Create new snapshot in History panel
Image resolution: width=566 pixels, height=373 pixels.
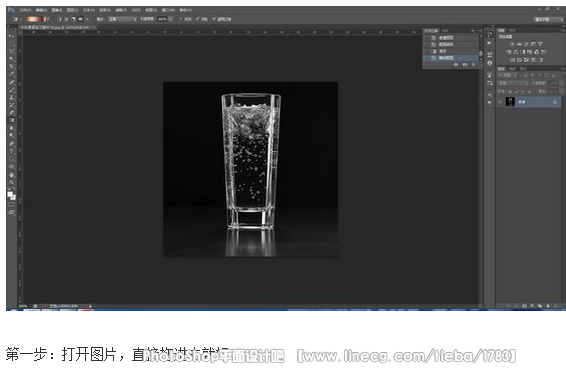tap(465, 64)
